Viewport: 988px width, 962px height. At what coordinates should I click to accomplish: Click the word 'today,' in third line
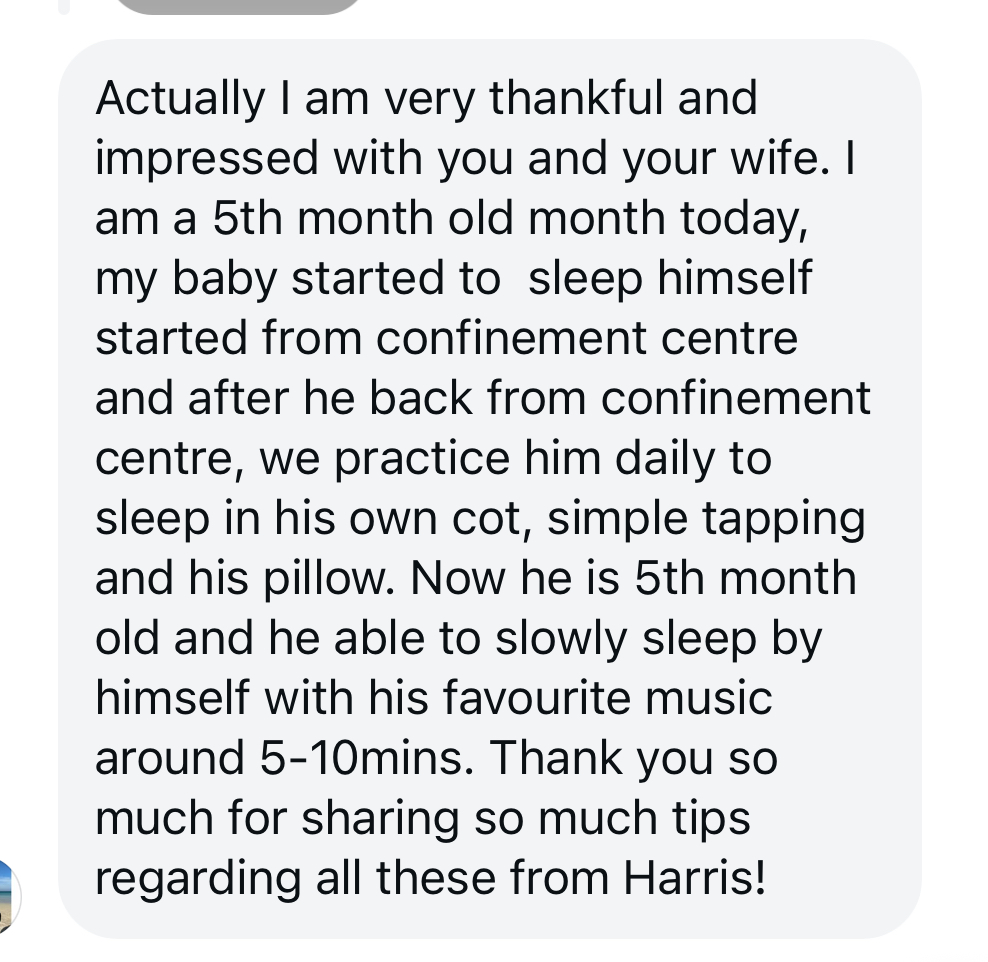coord(744,220)
